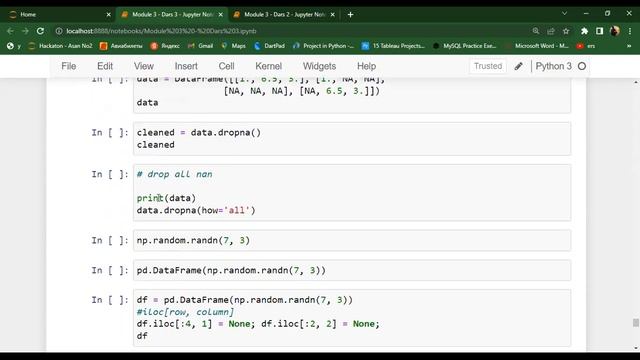Open Chrome three-dot menu

tap(630, 31)
